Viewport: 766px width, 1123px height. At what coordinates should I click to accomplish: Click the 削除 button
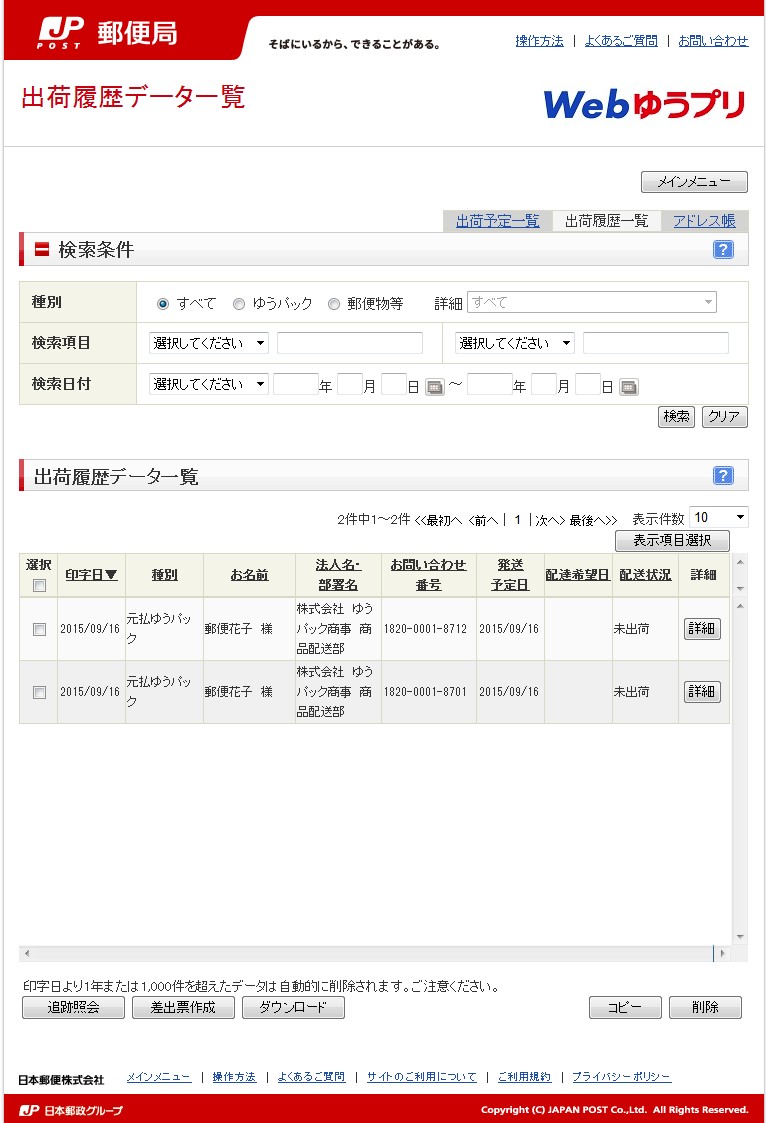(x=705, y=1007)
